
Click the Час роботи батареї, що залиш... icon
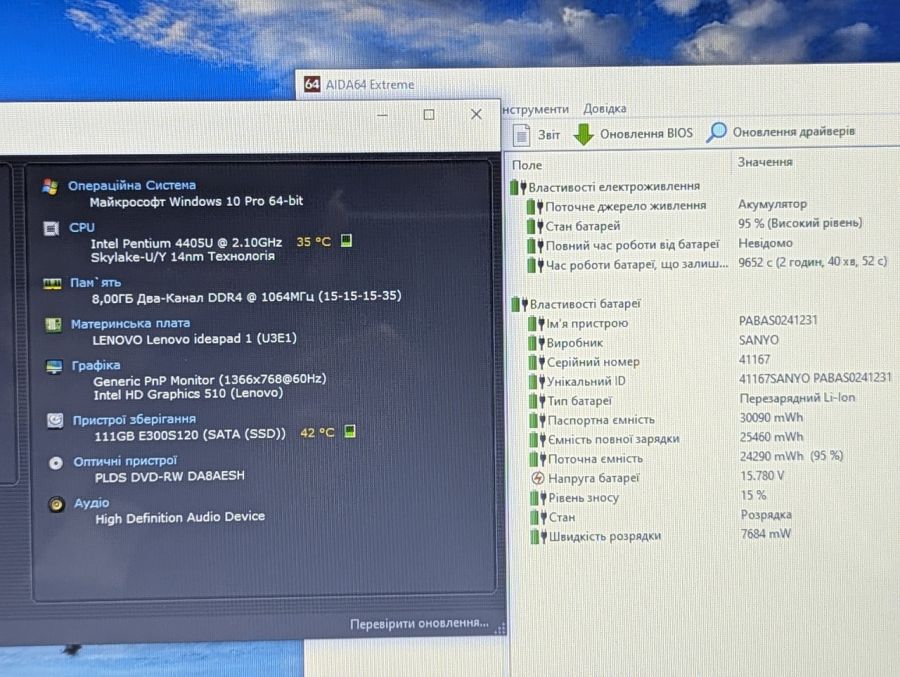coord(536,265)
